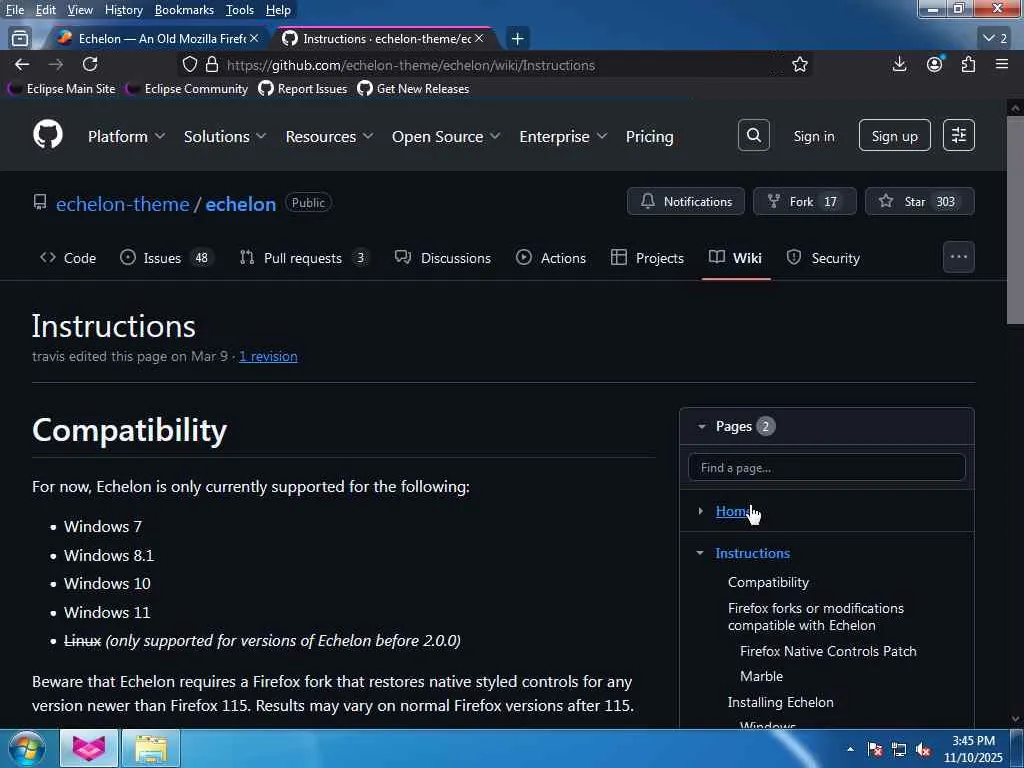Click the GitHub search magnifier button
1024x768 pixels.
(x=754, y=136)
